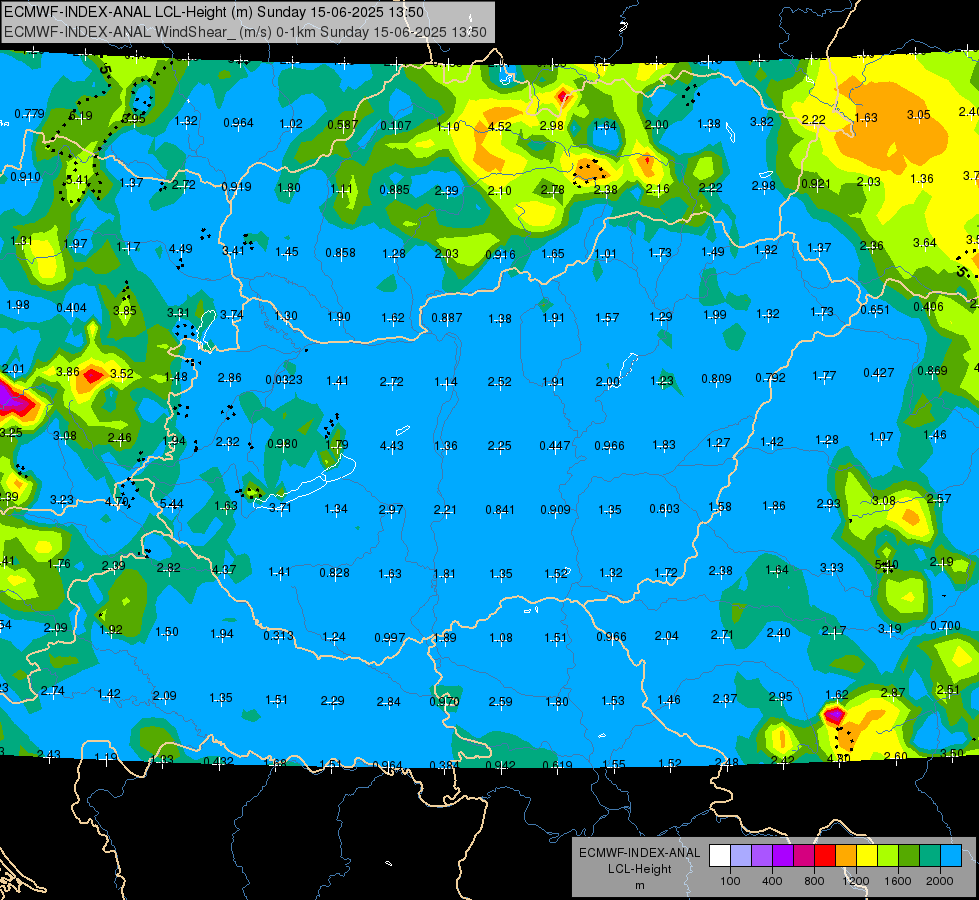The height and width of the screenshot is (900, 979).
Task: Click the legend scale label 1600
Action: pos(897,881)
